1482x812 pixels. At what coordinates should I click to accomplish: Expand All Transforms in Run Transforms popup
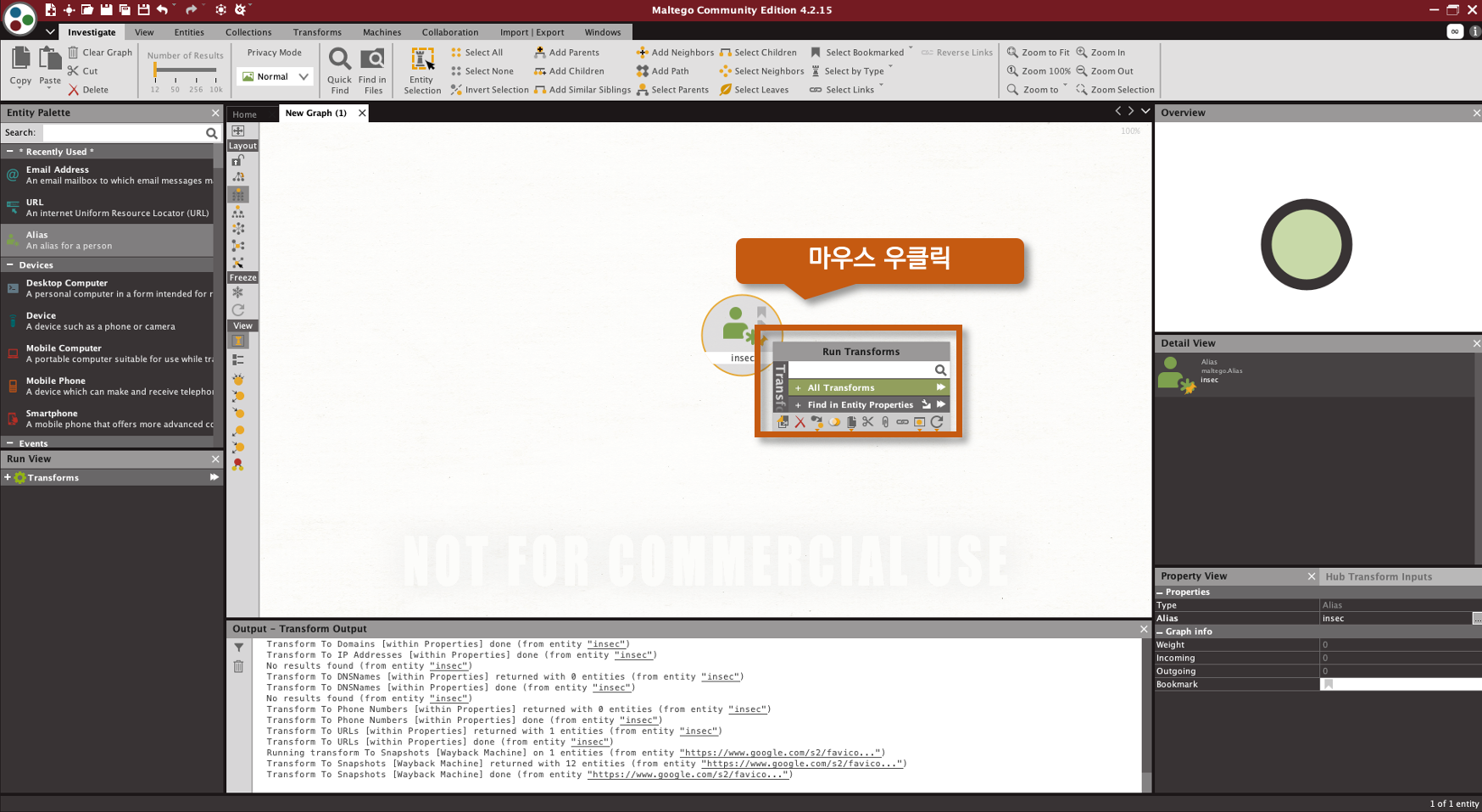tap(798, 387)
